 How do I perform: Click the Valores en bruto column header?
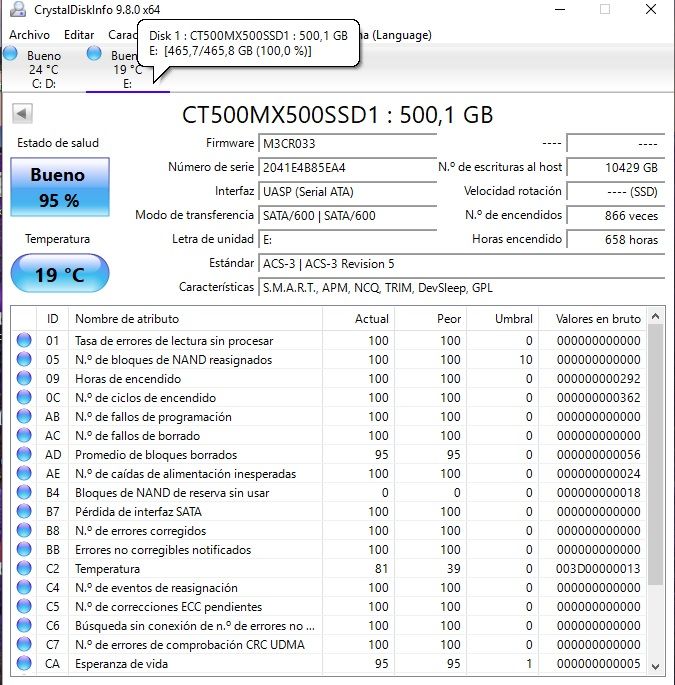coord(593,318)
